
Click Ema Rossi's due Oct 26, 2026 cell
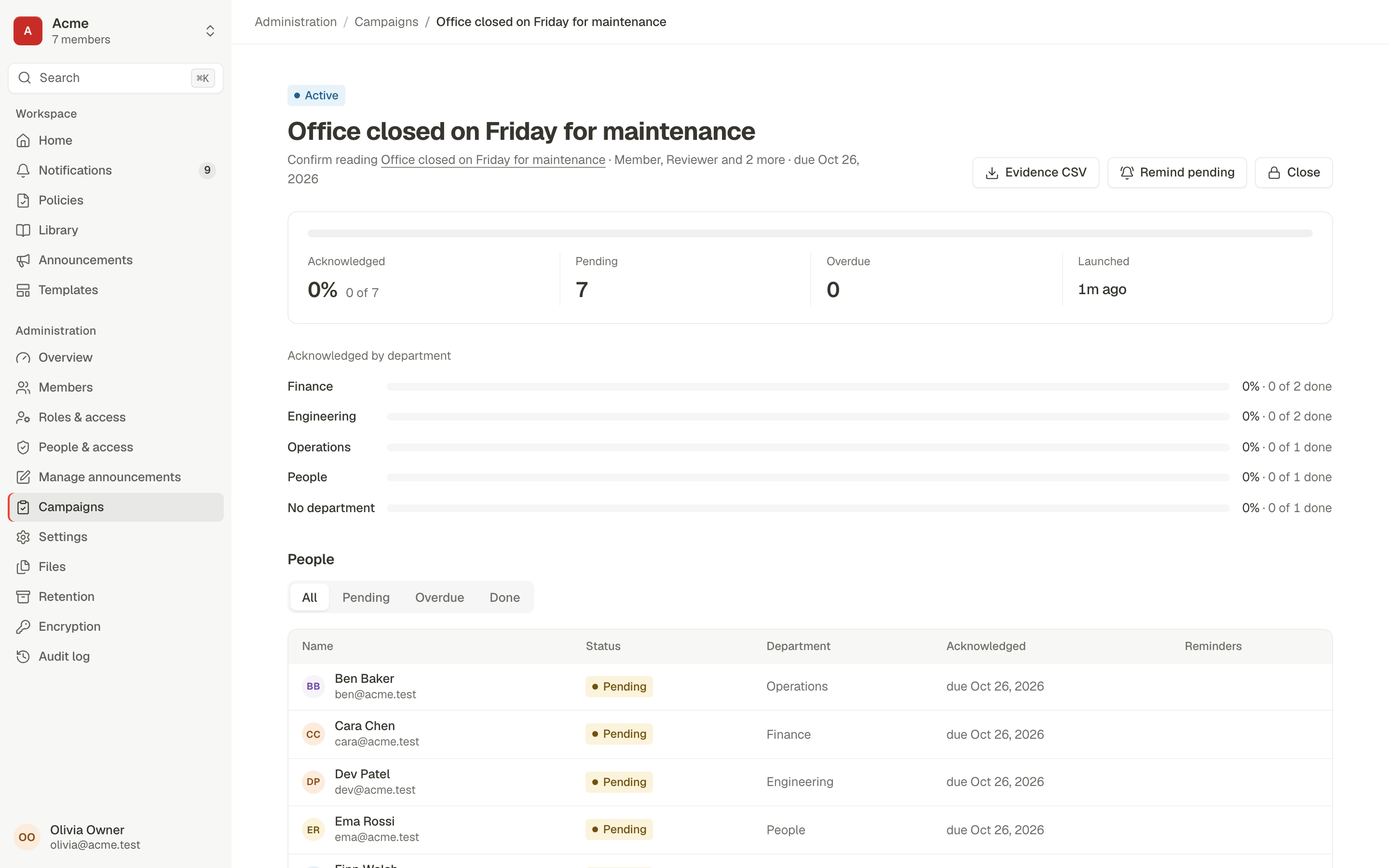pyautogui.click(x=995, y=829)
